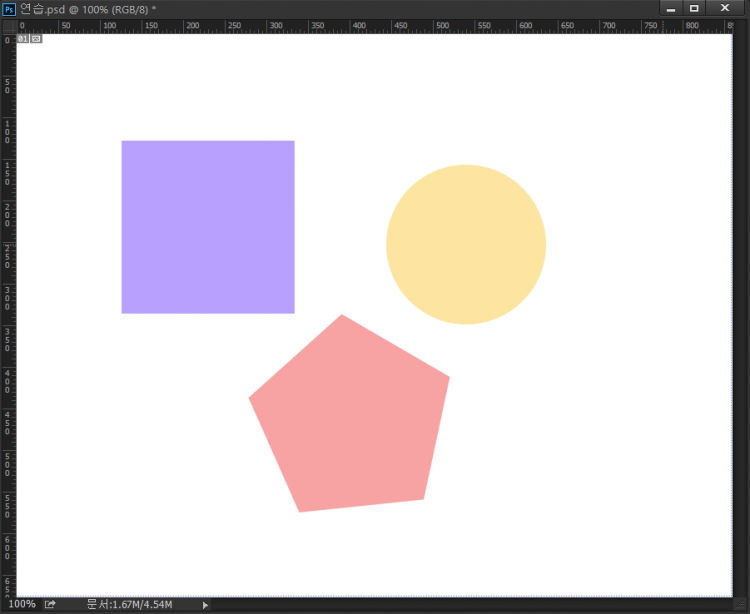Click the slice number 01 badge
This screenshot has height=614, width=750.
click(23, 39)
